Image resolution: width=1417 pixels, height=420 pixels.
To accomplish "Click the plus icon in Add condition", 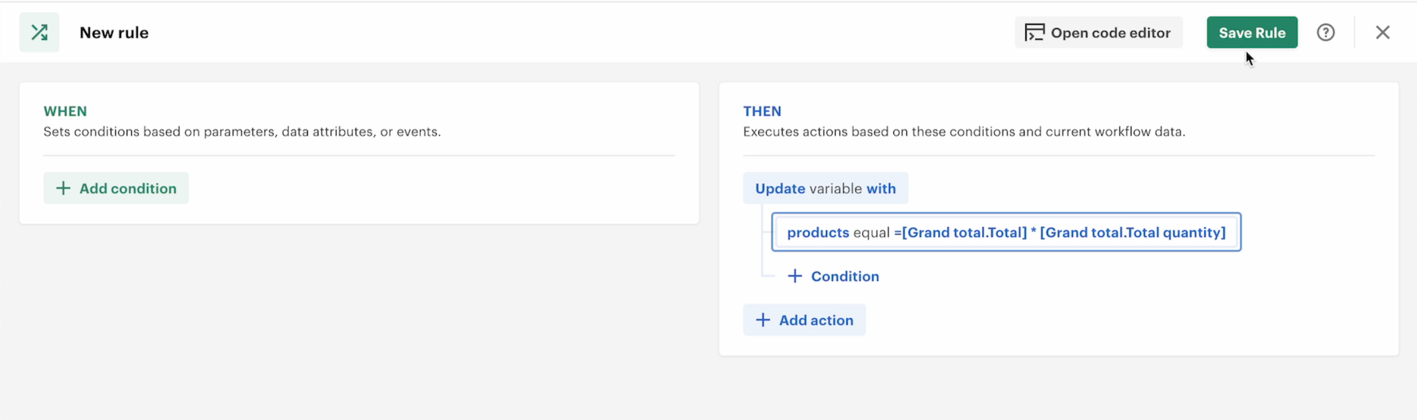I will click(63, 189).
